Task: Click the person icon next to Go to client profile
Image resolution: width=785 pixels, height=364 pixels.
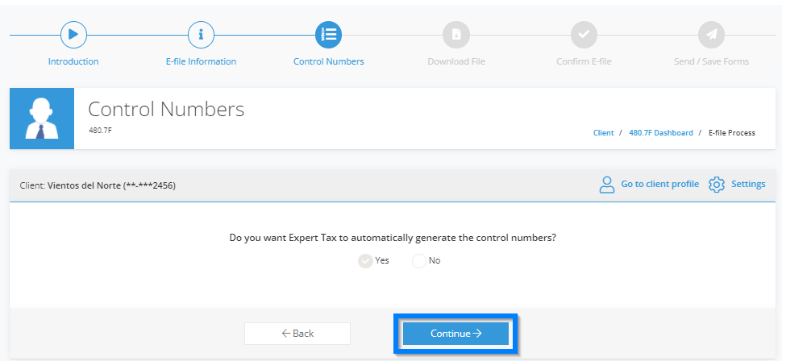Action: pyautogui.click(x=607, y=184)
